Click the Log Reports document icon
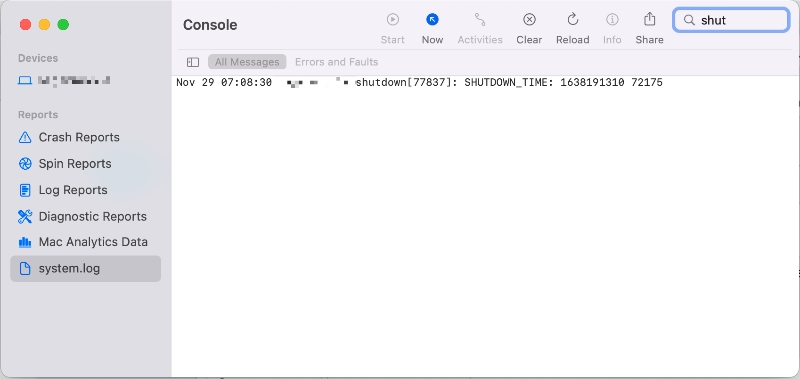Screen dimensions: 800x379 point(24,190)
